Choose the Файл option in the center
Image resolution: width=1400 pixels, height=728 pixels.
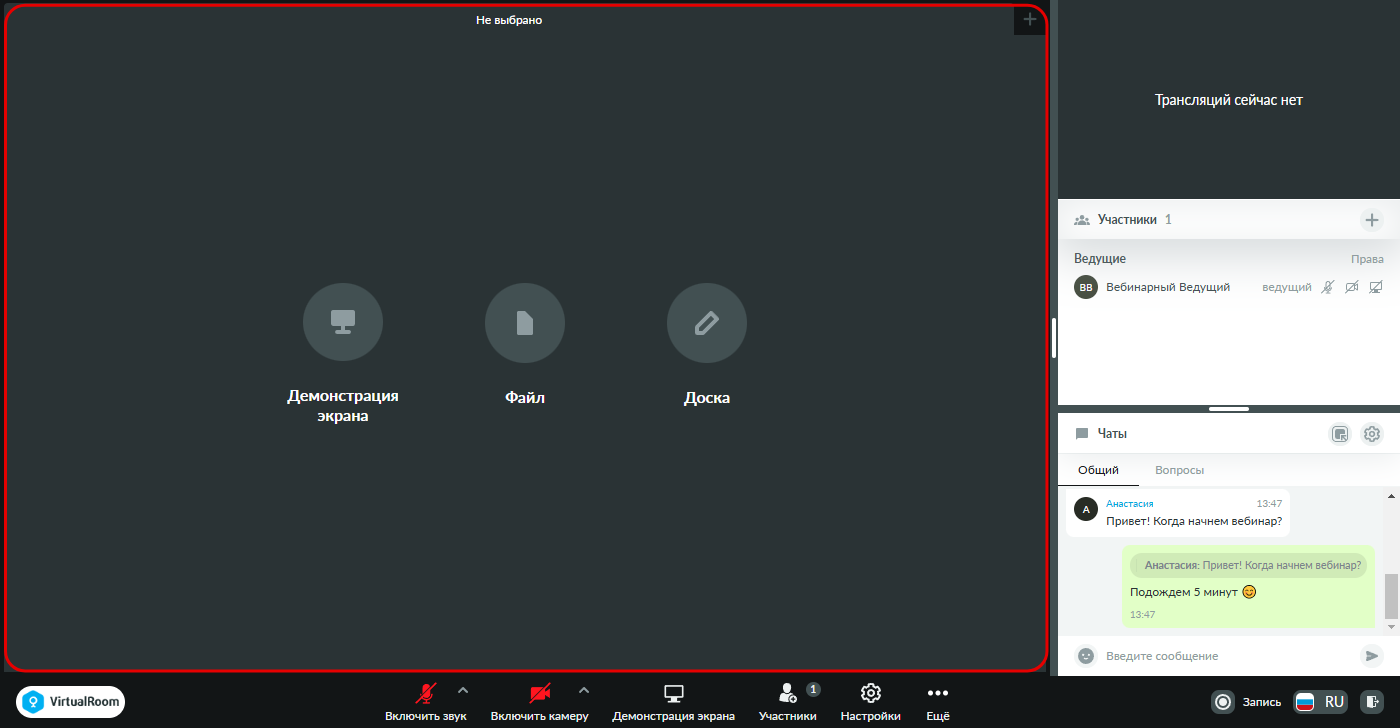click(x=525, y=323)
